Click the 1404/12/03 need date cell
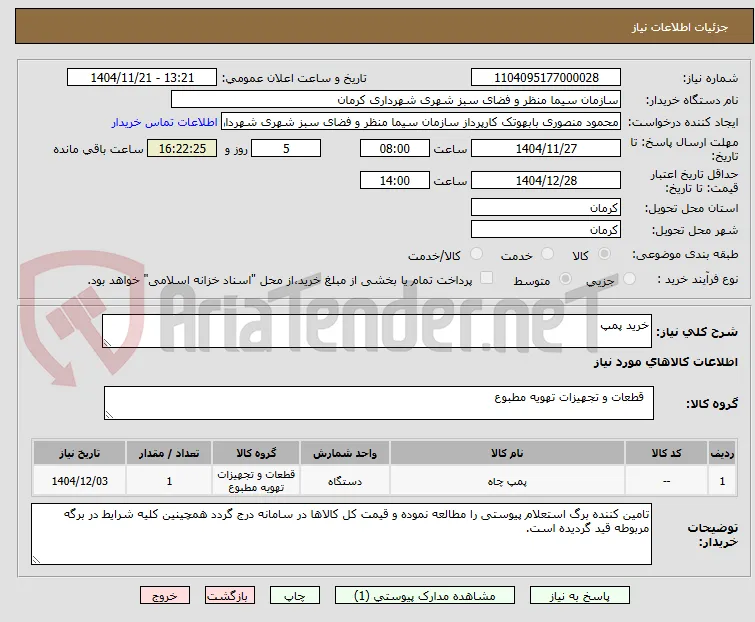This screenshot has height=622, width=755. 79,481
